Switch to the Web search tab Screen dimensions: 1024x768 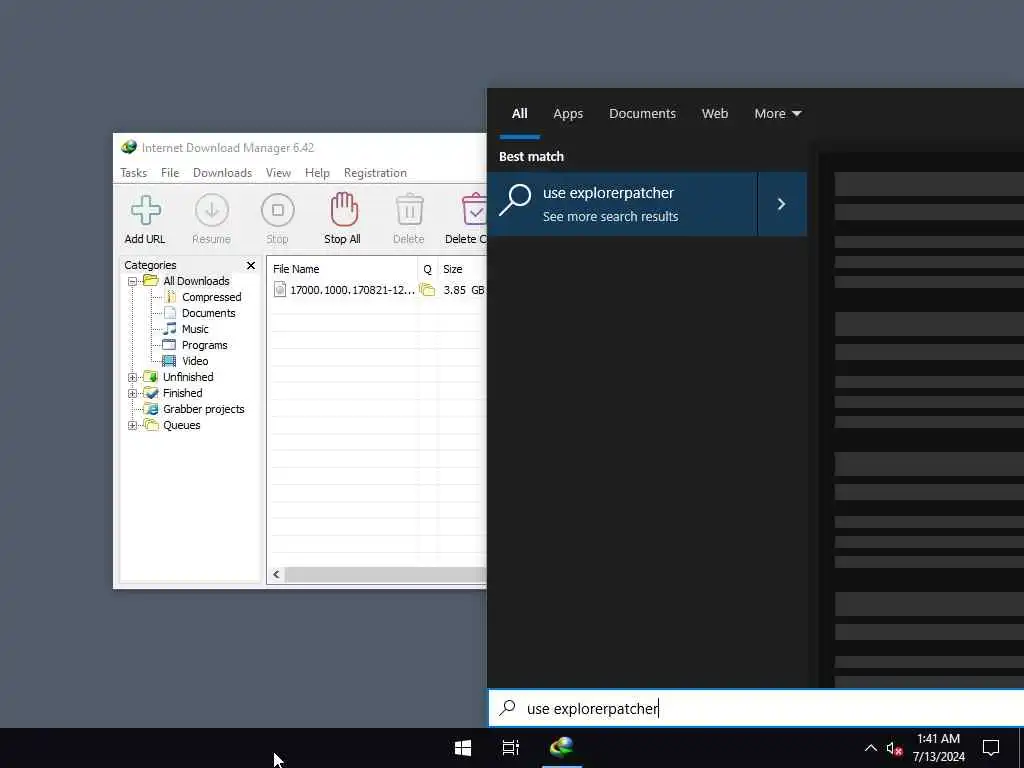point(715,114)
